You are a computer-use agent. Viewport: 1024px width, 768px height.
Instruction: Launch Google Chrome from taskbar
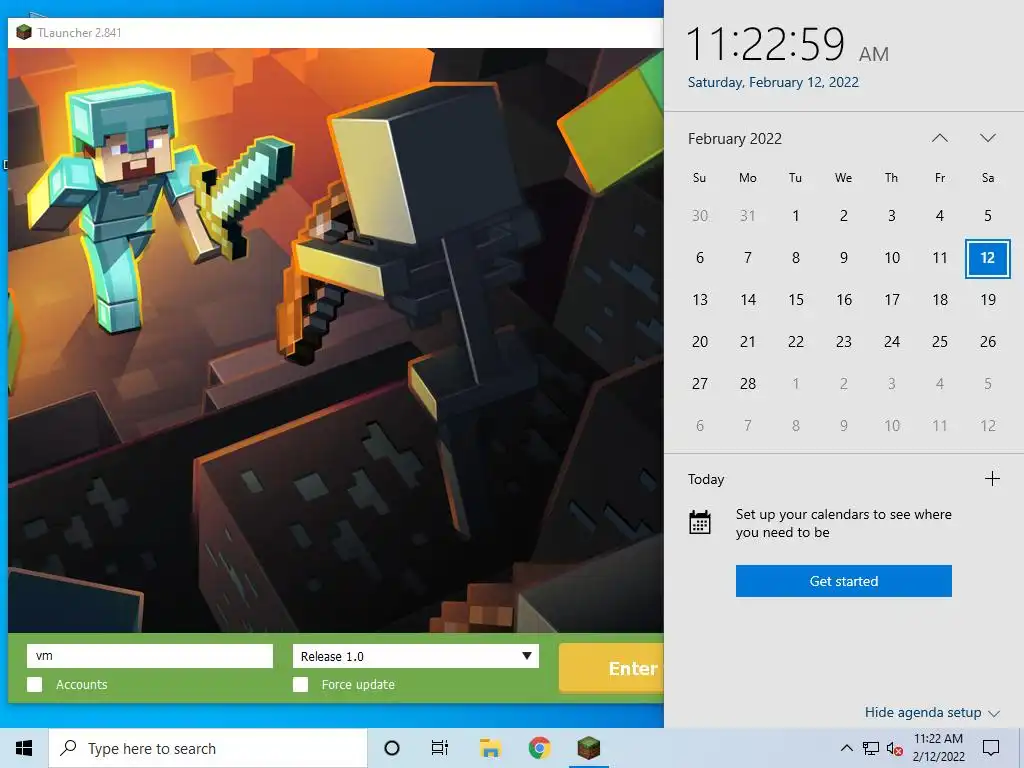[x=539, y=748]
